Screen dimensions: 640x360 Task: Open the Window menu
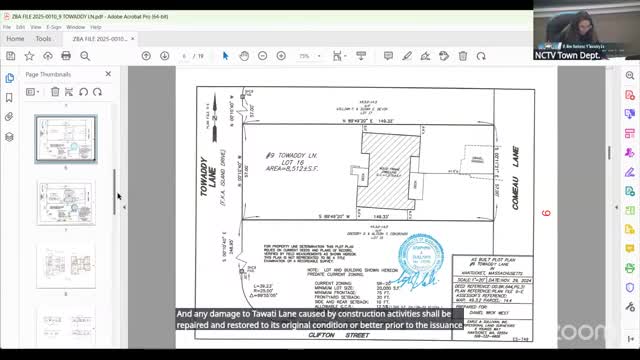tap(76, 27)
